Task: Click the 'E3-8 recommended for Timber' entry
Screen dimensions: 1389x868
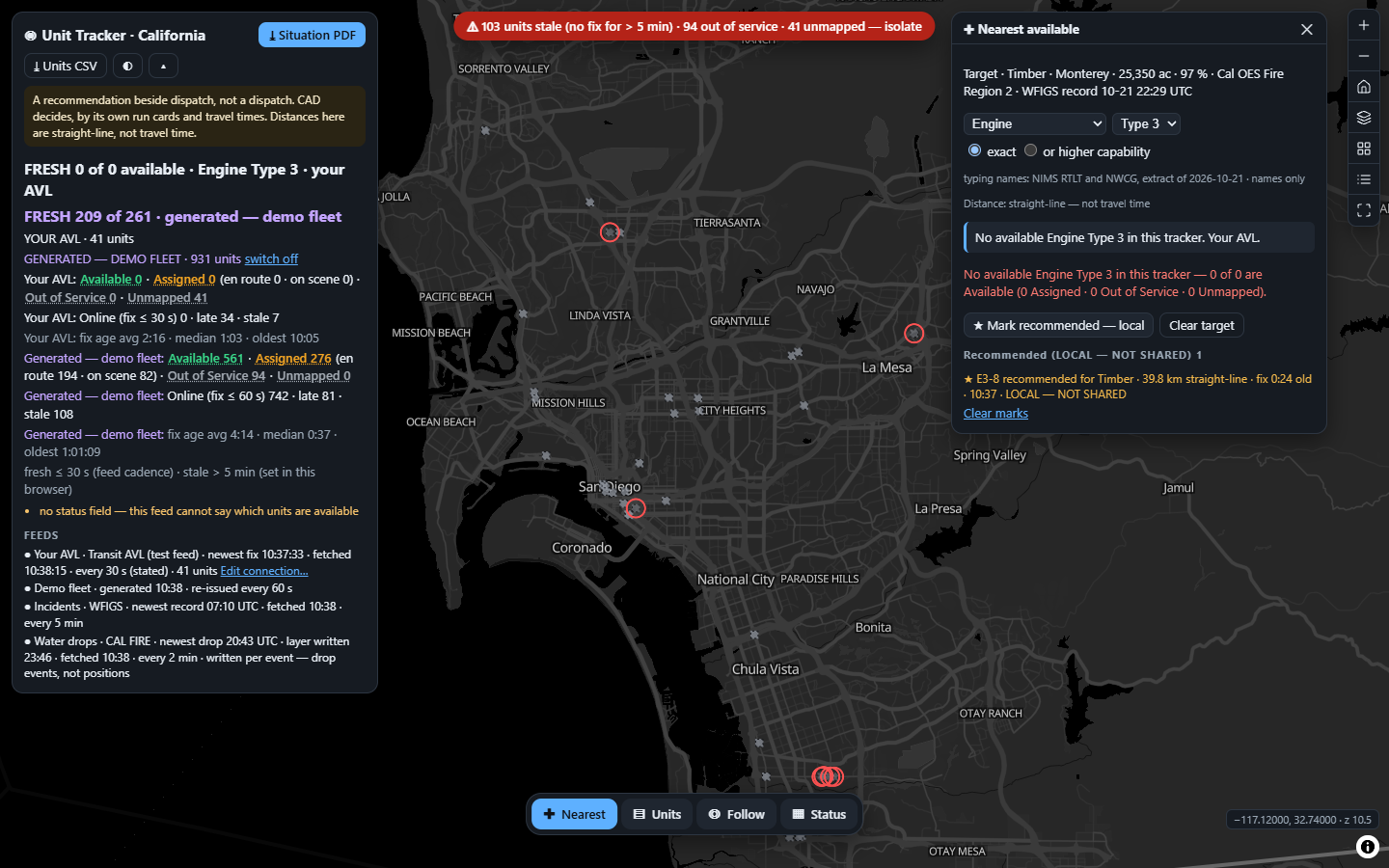Action: point(1137,386)
